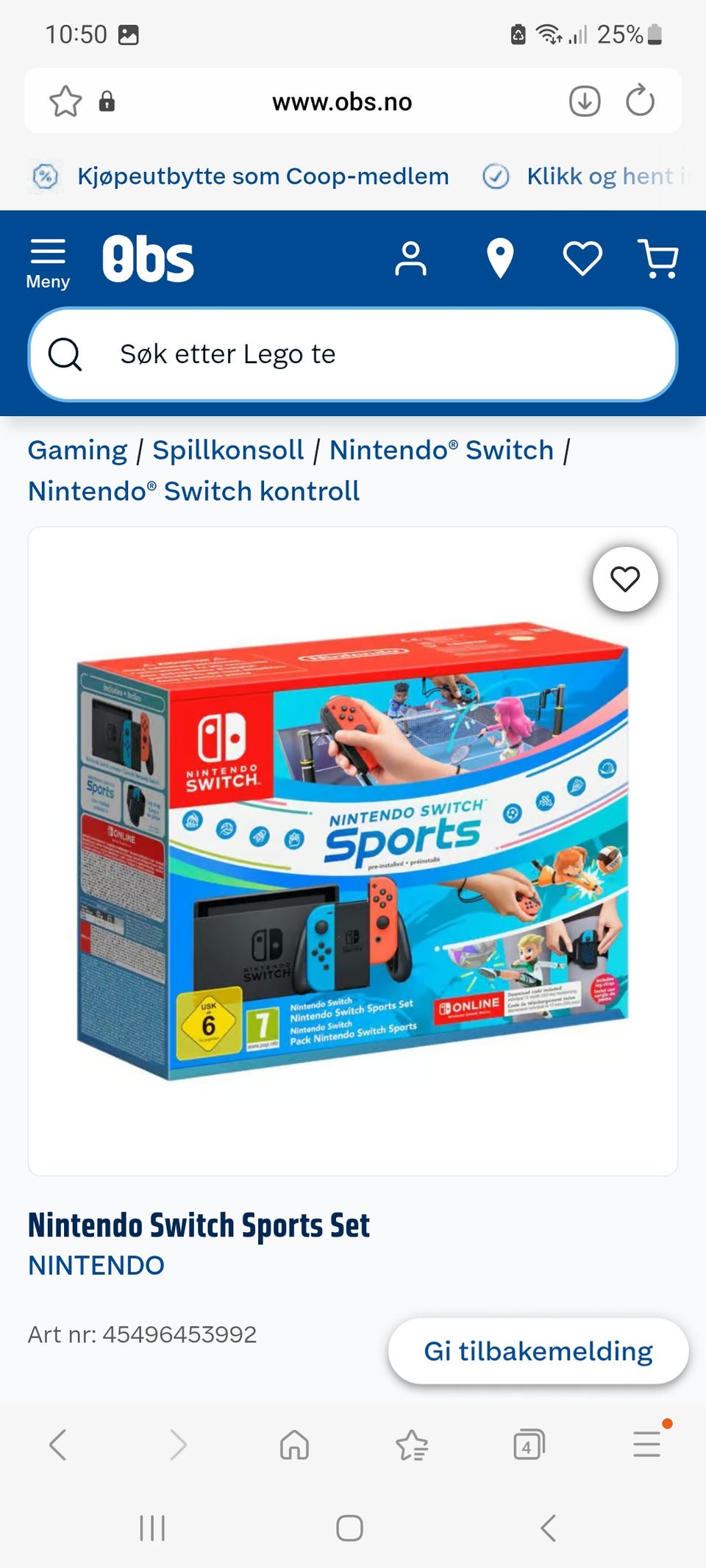Reload the page with the refresh icon

[x=640, y=101]
